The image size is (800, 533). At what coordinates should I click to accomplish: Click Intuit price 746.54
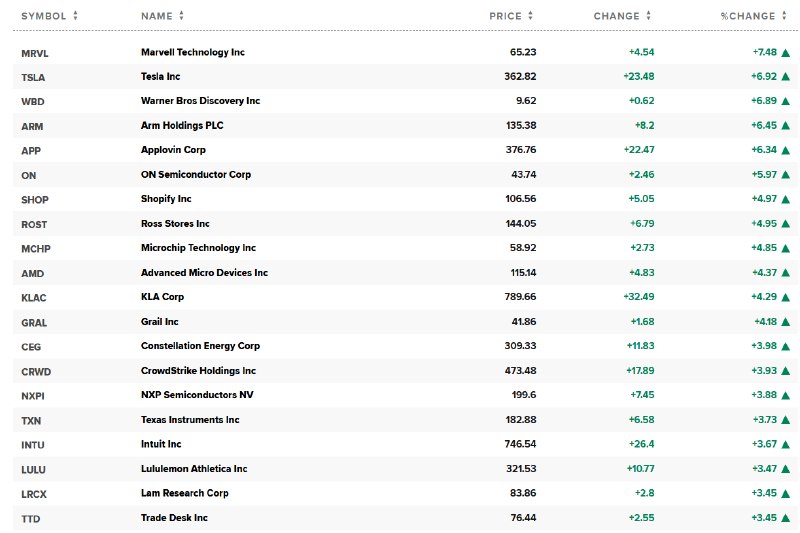coord(520,444)
